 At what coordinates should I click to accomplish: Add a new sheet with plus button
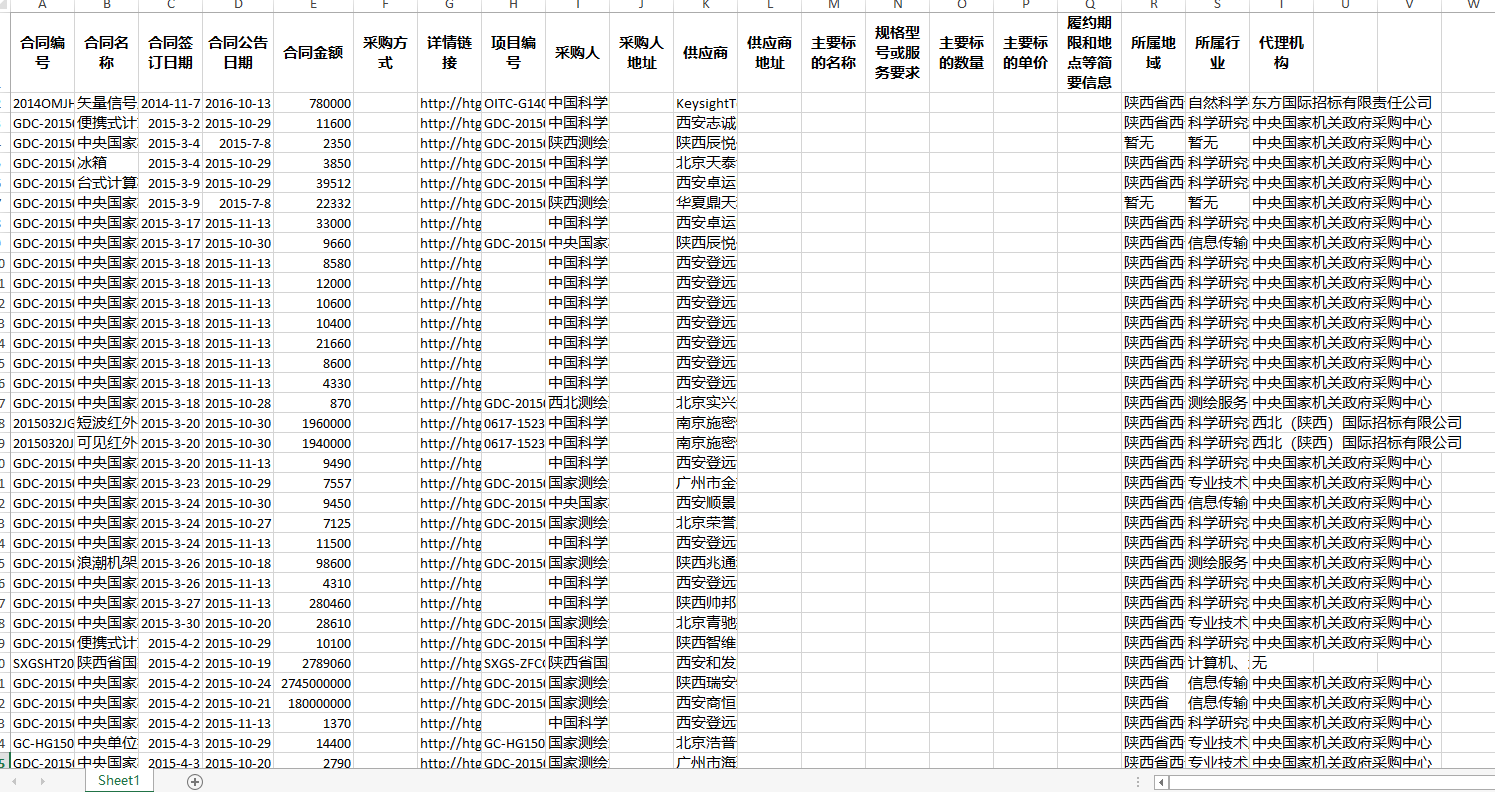click(195, 781)
